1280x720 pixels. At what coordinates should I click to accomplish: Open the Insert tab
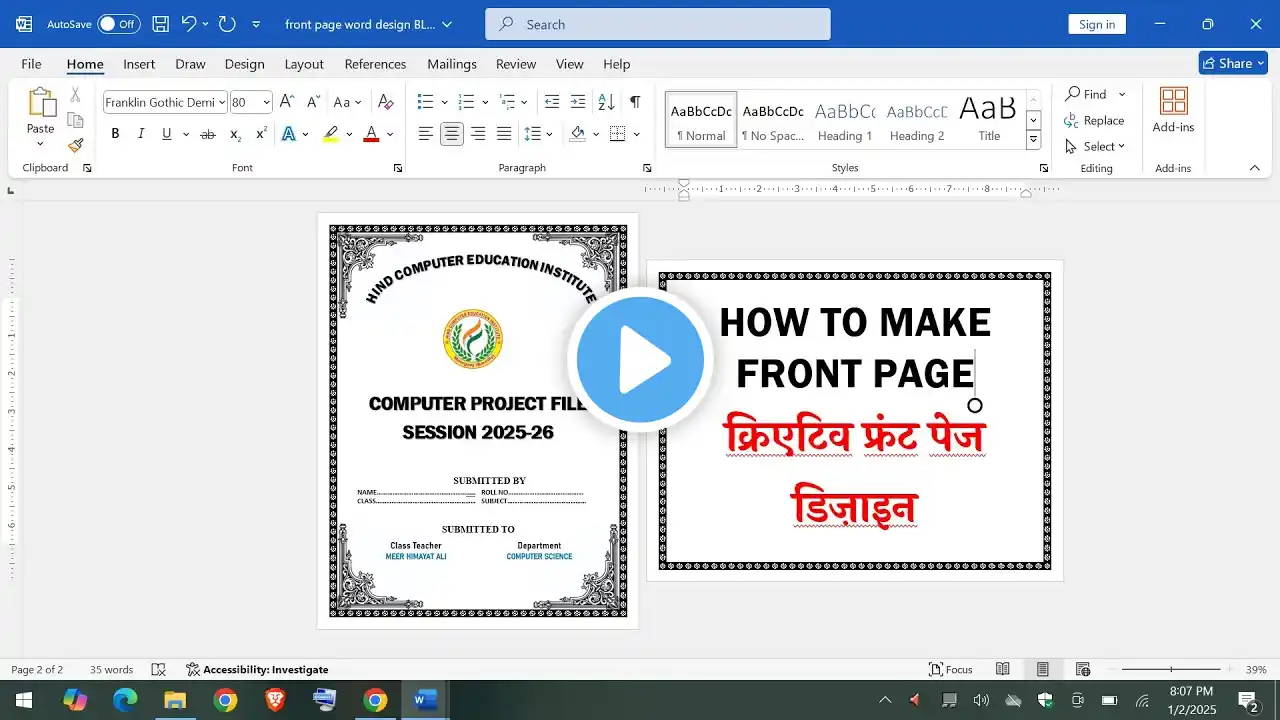(x=139, y=64)
